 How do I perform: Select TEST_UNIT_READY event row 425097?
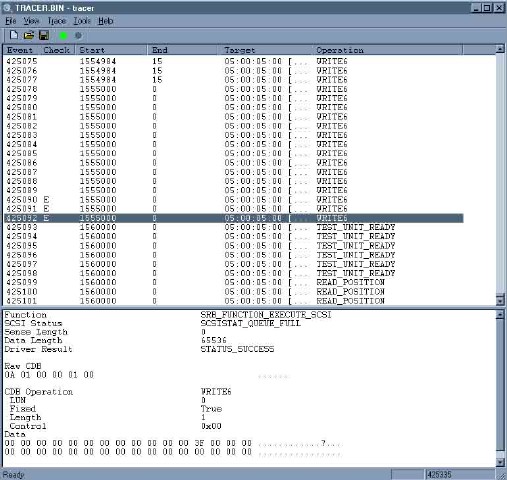click(x=233, y=264)
